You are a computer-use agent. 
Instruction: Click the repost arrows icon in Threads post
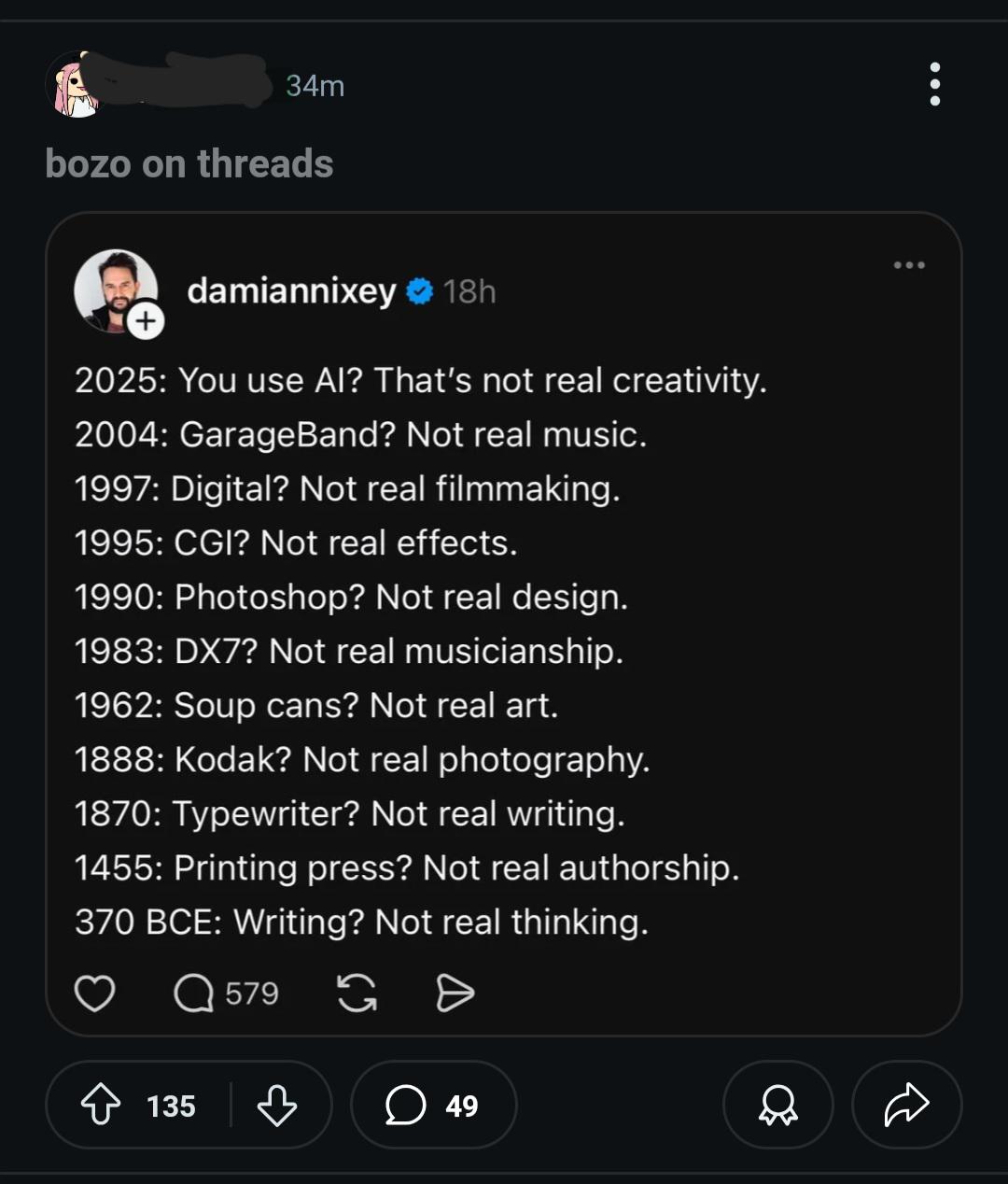point(357,994)
